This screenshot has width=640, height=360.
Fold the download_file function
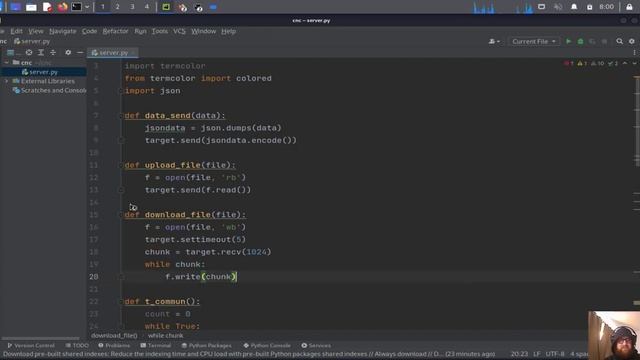click(121, 215)
